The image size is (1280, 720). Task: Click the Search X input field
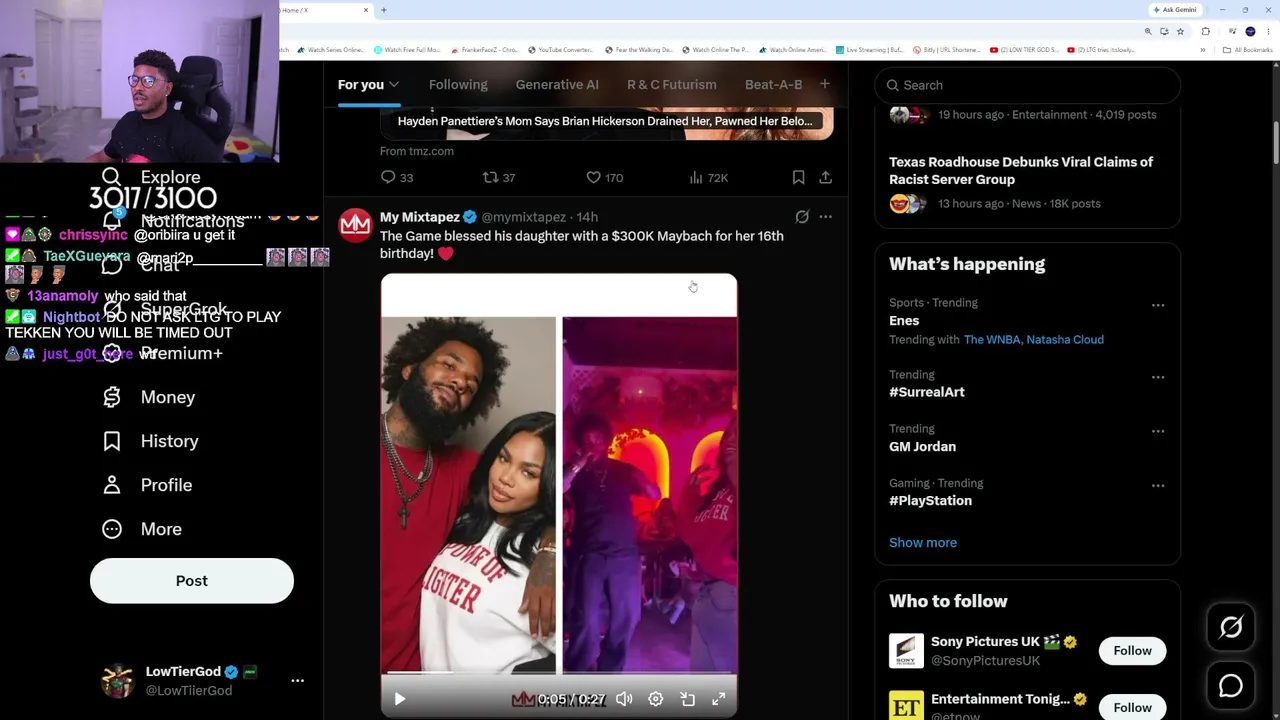click(x=1027, y=85)
